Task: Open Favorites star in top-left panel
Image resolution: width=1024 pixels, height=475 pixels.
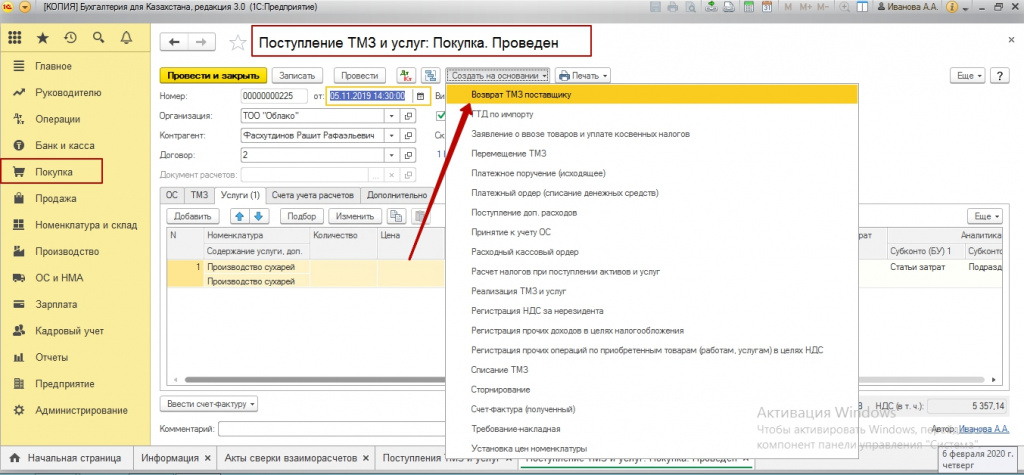Action: (x=42, y=39)
